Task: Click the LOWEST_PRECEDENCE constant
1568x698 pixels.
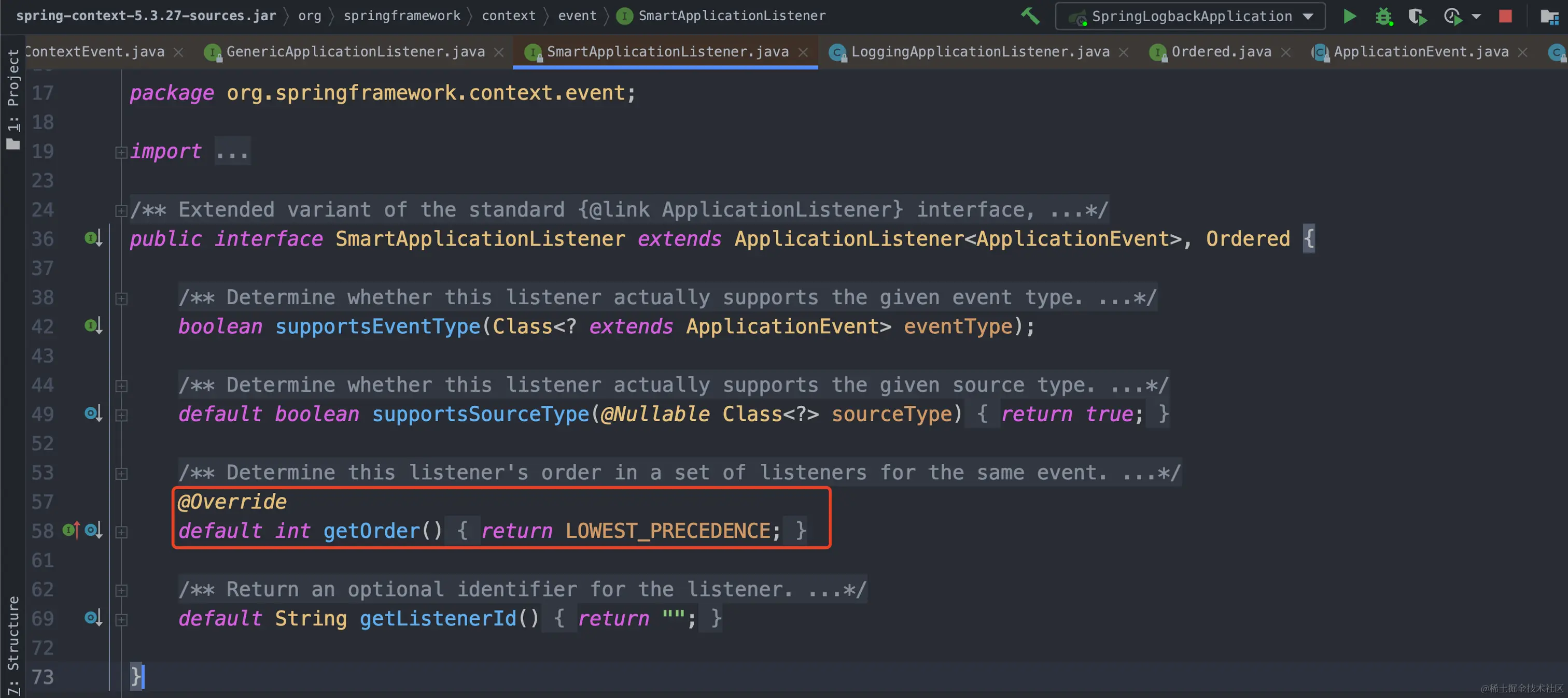Action: tap(668, 531)
